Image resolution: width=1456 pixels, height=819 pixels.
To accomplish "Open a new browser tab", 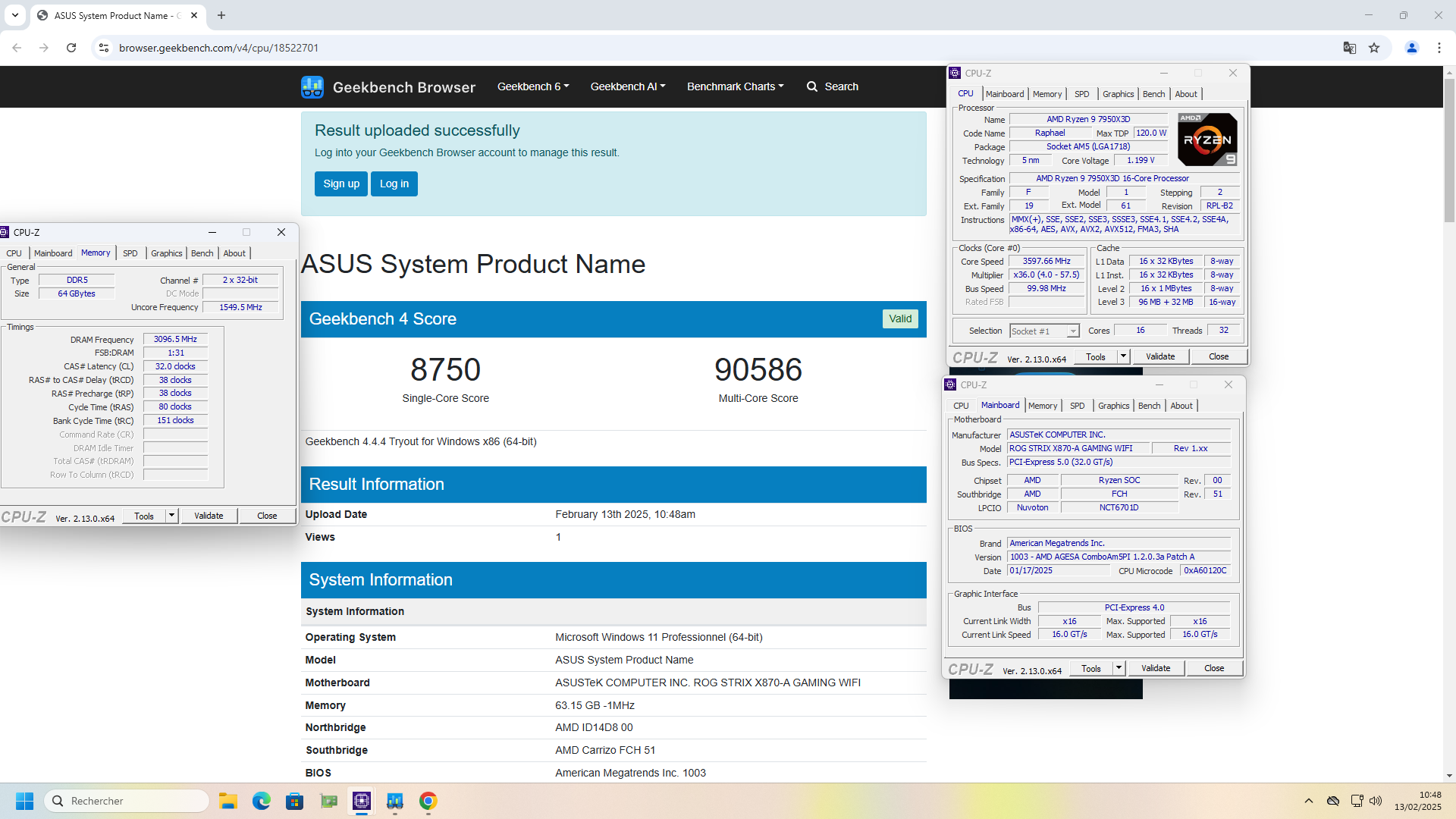I will click(221, 15).
